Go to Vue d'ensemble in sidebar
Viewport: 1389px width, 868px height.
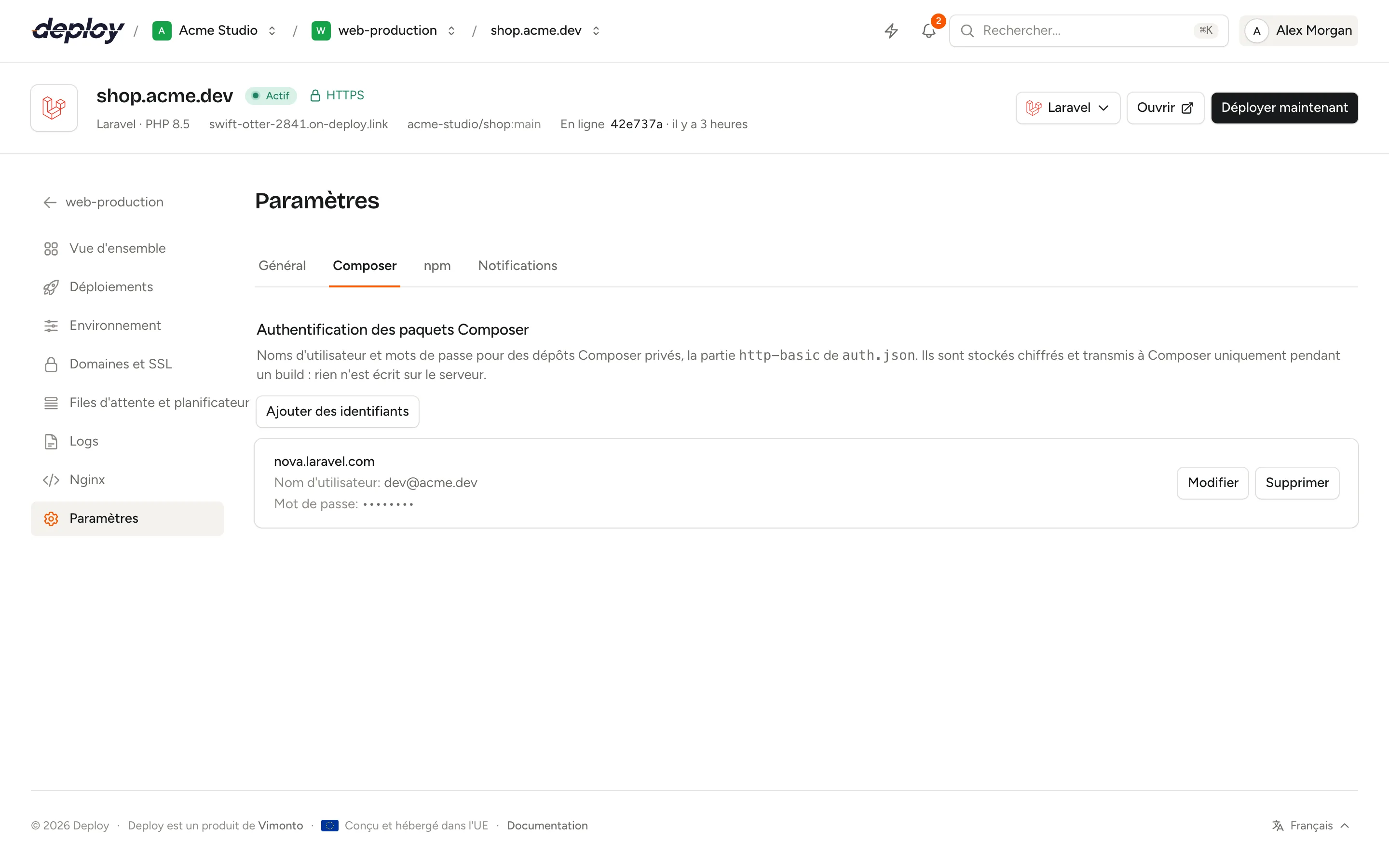[127, 248]
